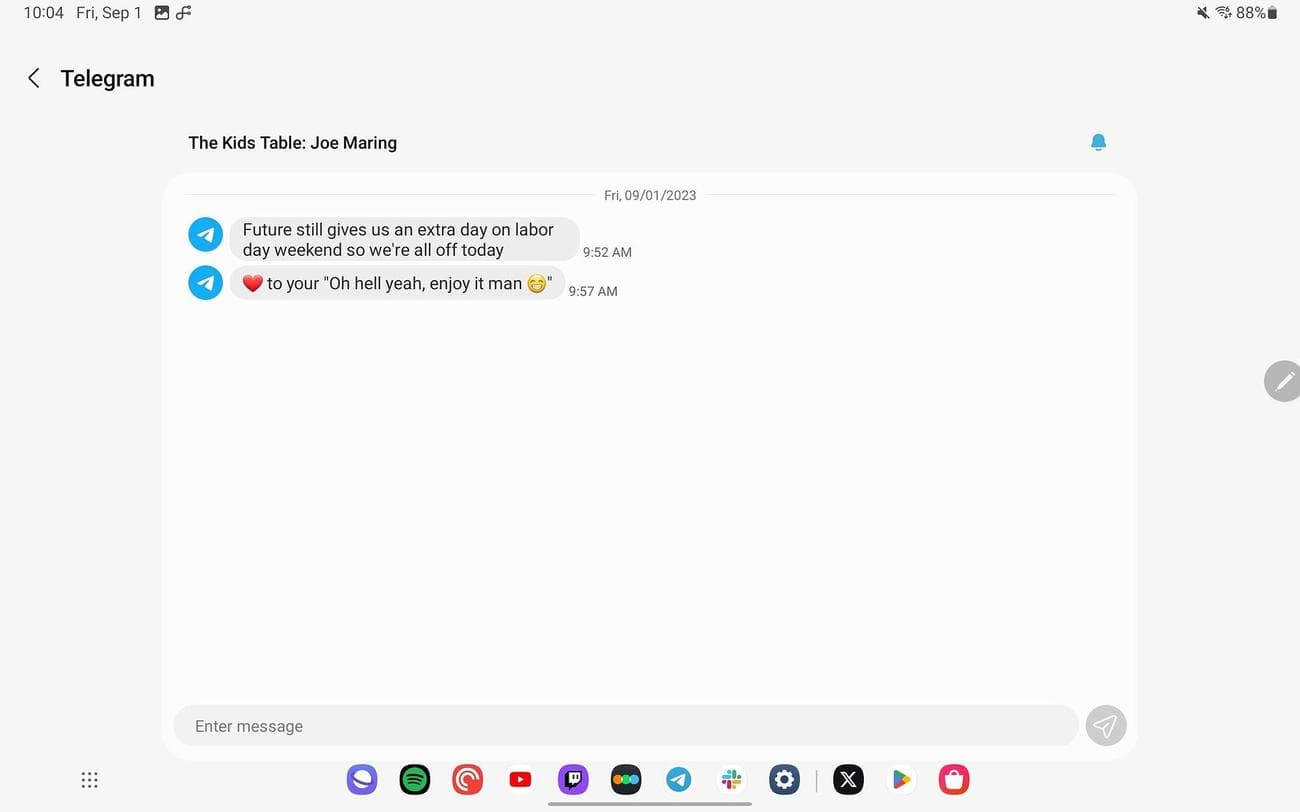The height and width of the screenshot is (812, 1300).
Task: Open the X app
Action: point(848,779)
